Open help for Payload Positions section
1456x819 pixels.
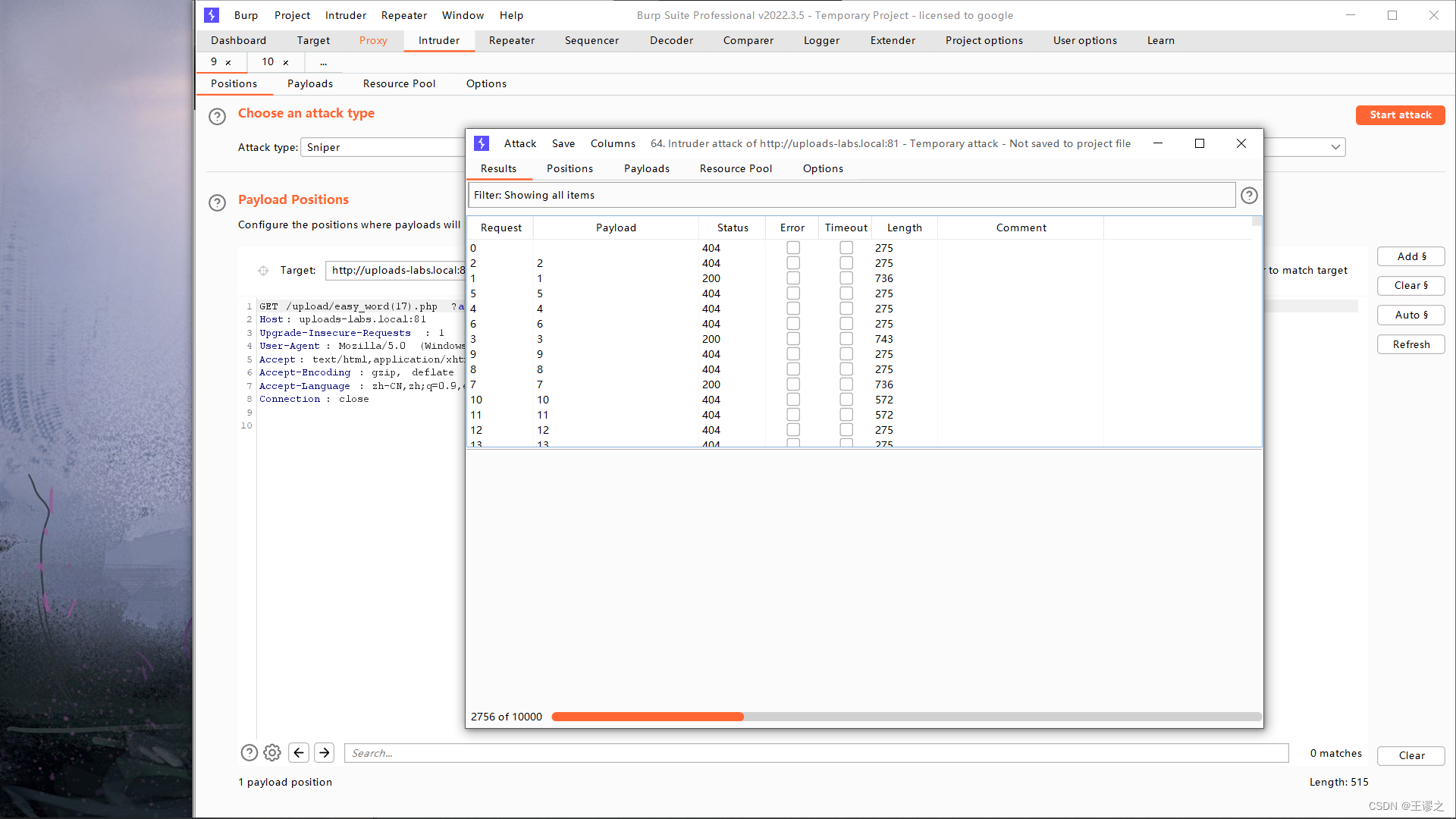point(217,202)
